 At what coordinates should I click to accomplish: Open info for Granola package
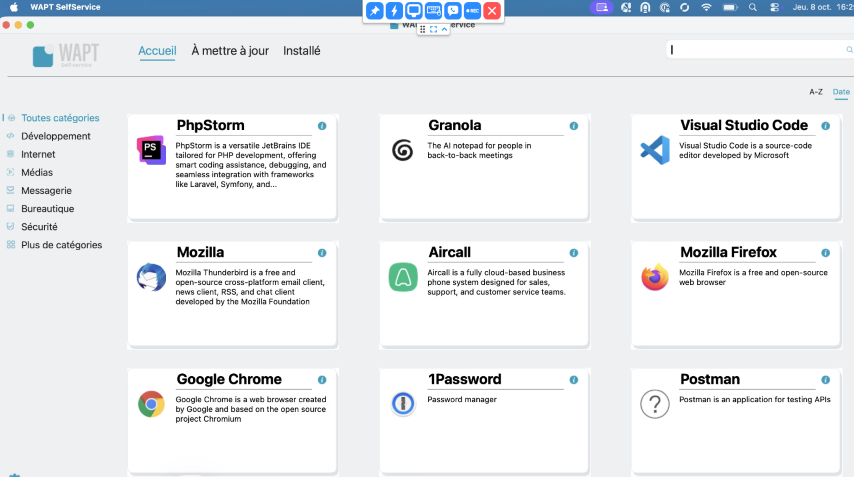574,126
